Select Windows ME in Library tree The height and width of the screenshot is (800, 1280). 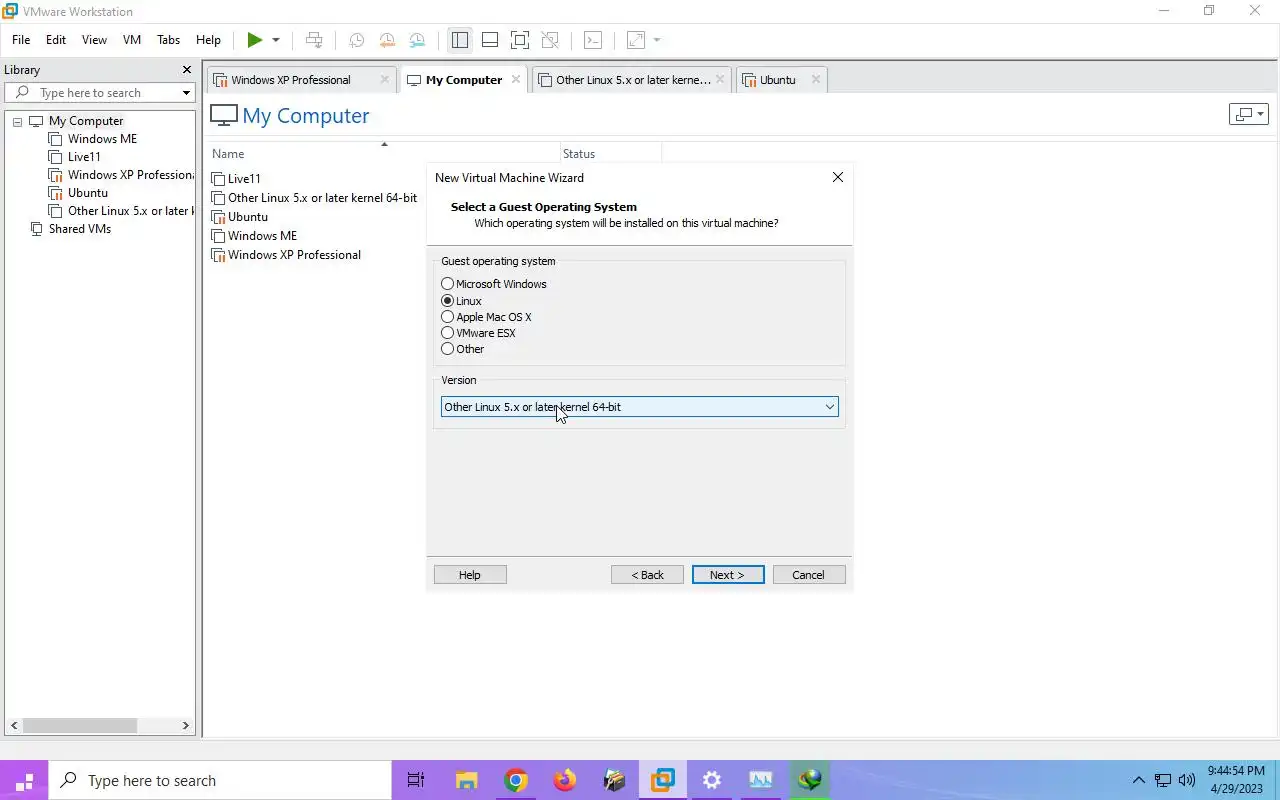click(x=102, y=139)
